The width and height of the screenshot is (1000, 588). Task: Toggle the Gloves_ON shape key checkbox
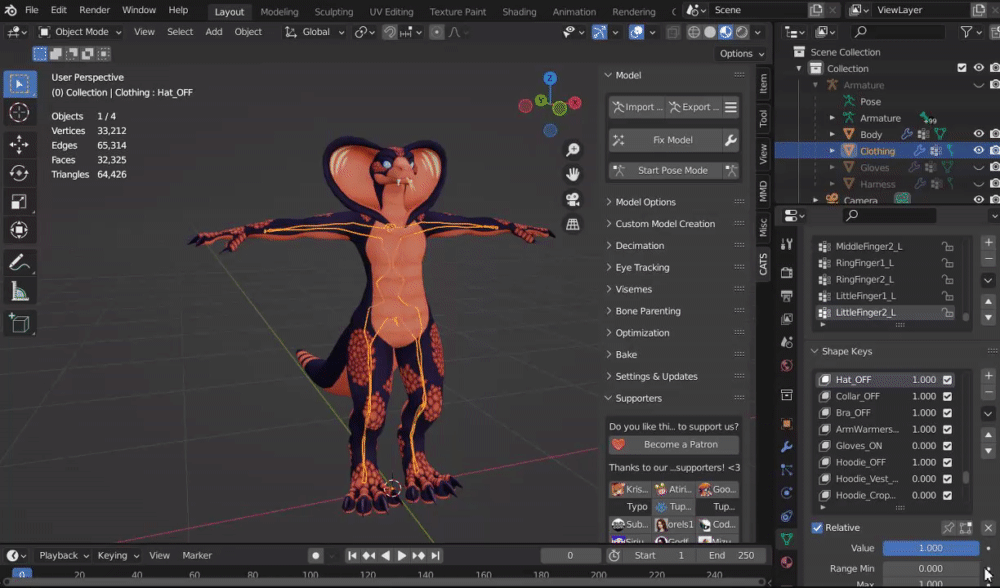point(948,446)
